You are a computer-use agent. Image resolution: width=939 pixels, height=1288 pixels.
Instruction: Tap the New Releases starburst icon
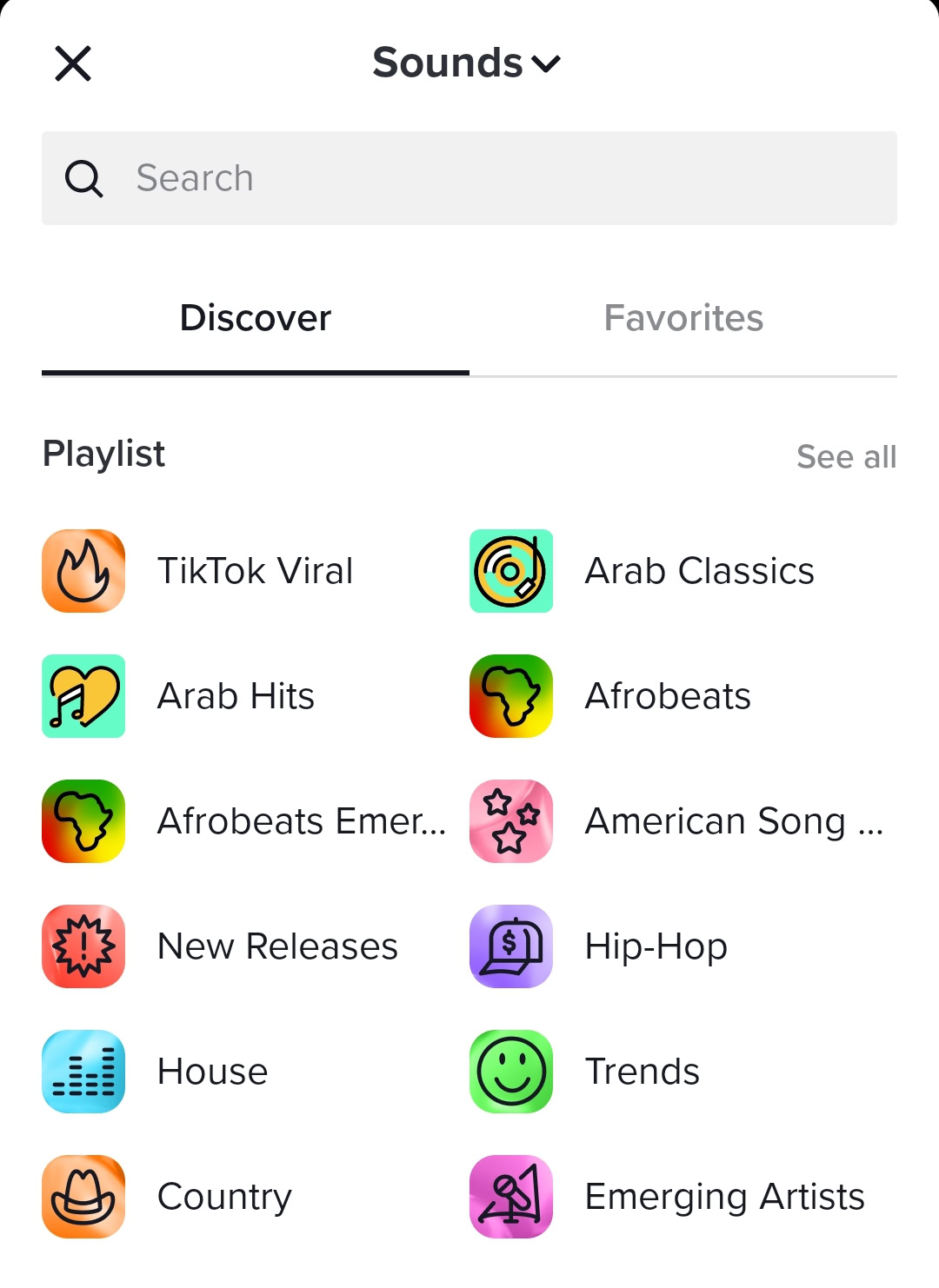point(83,946)
